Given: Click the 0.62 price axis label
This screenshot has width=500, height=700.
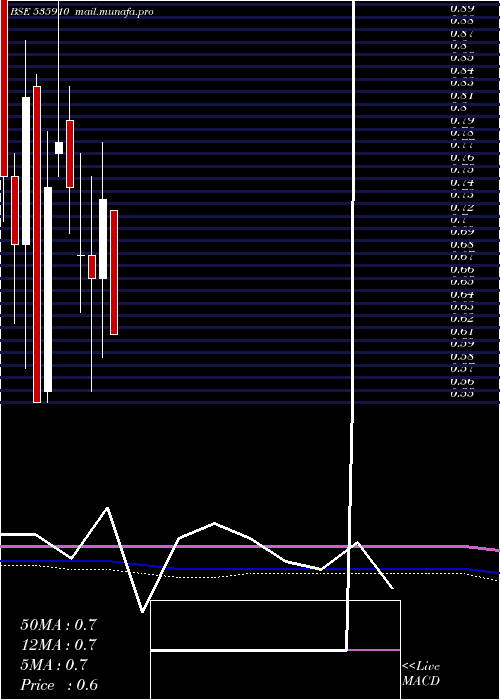Looking at the screenshot, I should [462, 319].
